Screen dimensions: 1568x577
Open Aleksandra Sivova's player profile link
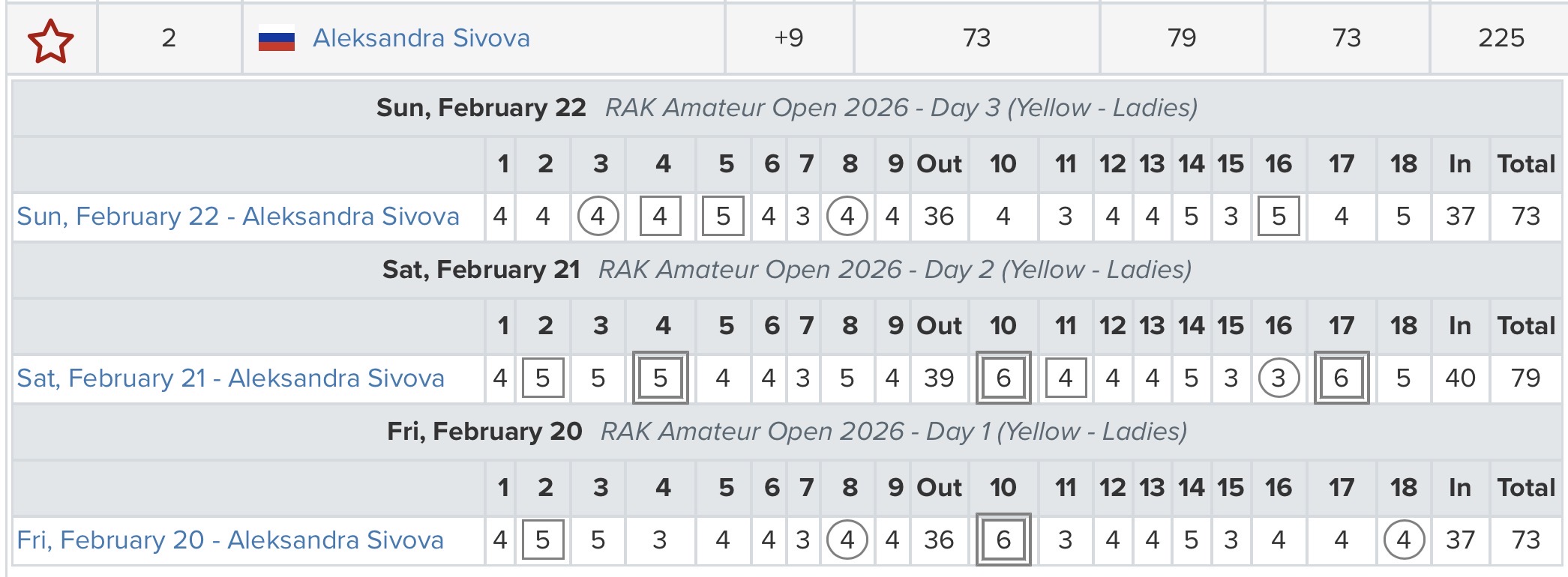421,38
